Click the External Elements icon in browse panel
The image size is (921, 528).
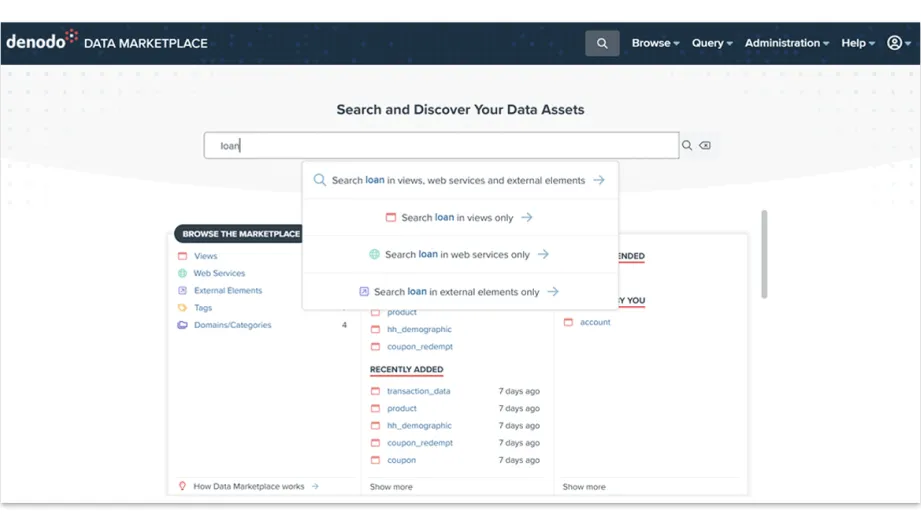(183, 290)
